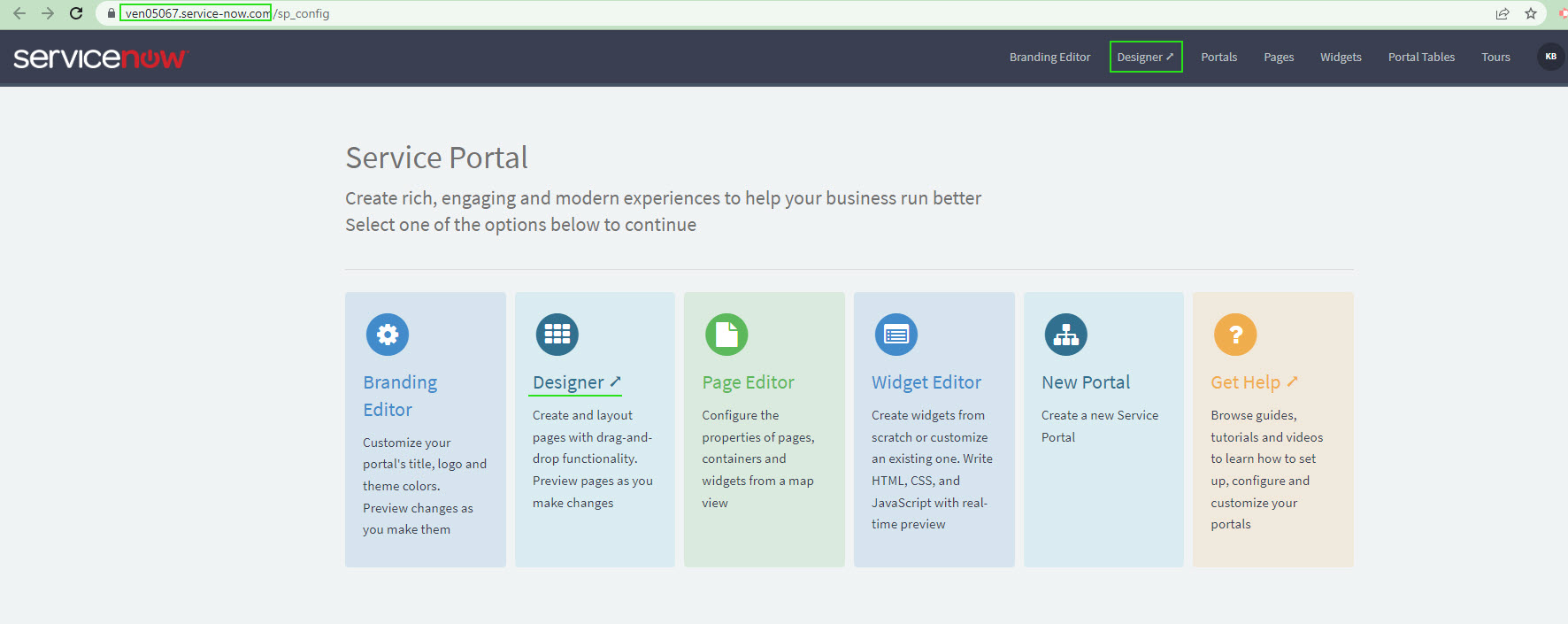Go to Portals in the top navigation
The image size is (1568, 624).
coord(1218,57)
